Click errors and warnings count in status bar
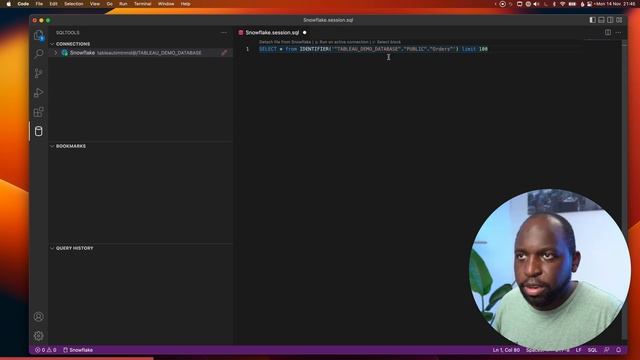The height and width of the screenshot is (360, 640). [x=46, y=350]
